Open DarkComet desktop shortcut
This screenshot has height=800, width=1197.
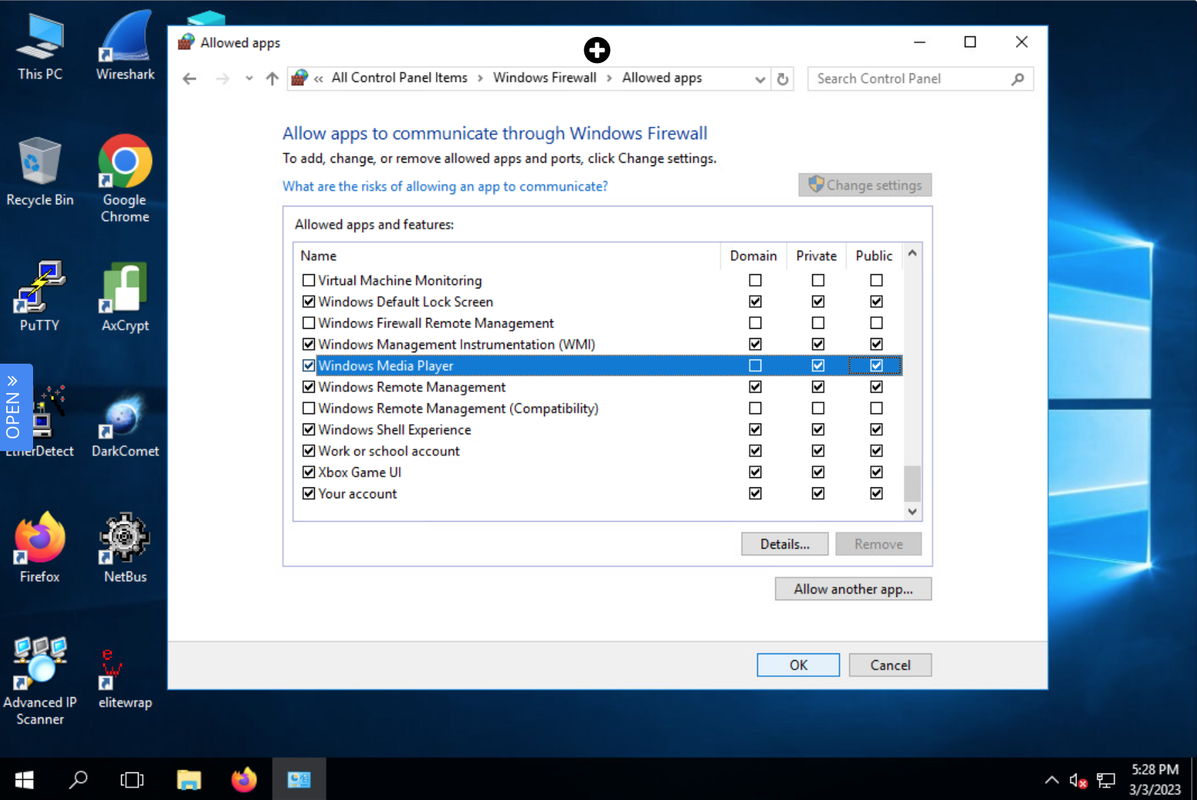point(125,424)
